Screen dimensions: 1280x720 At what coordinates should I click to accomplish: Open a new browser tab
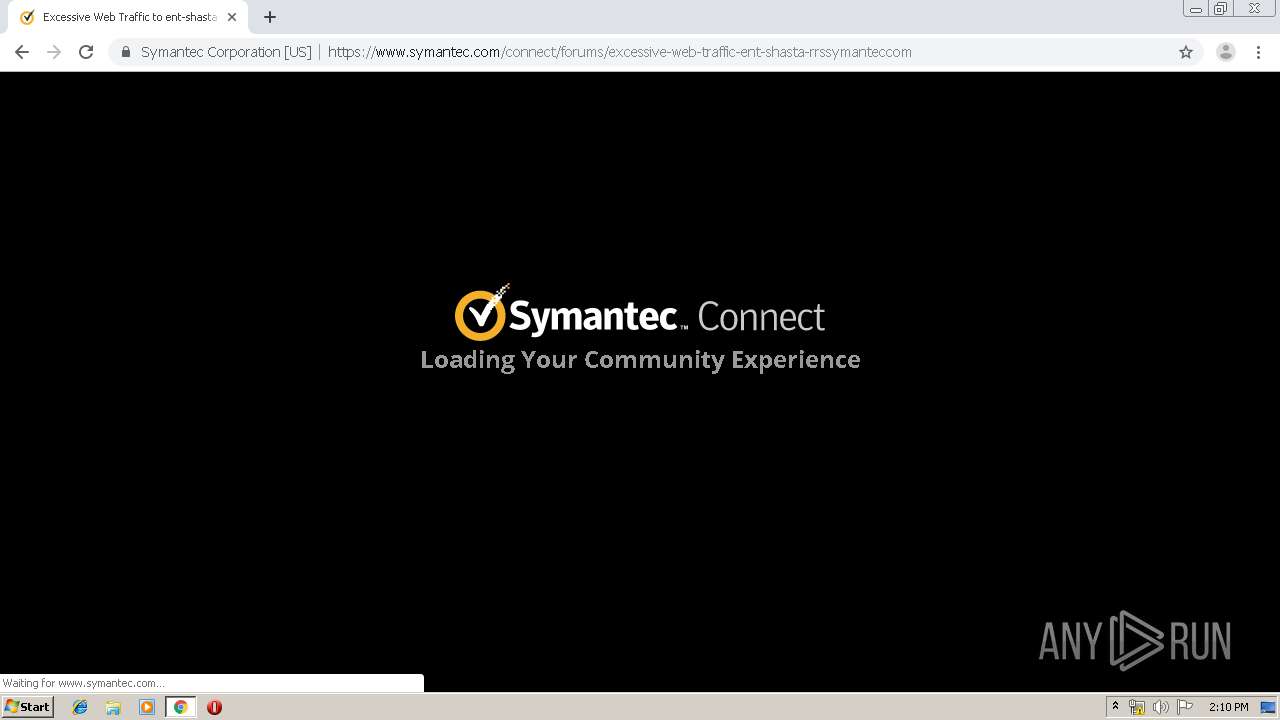(x=270, y=17)
